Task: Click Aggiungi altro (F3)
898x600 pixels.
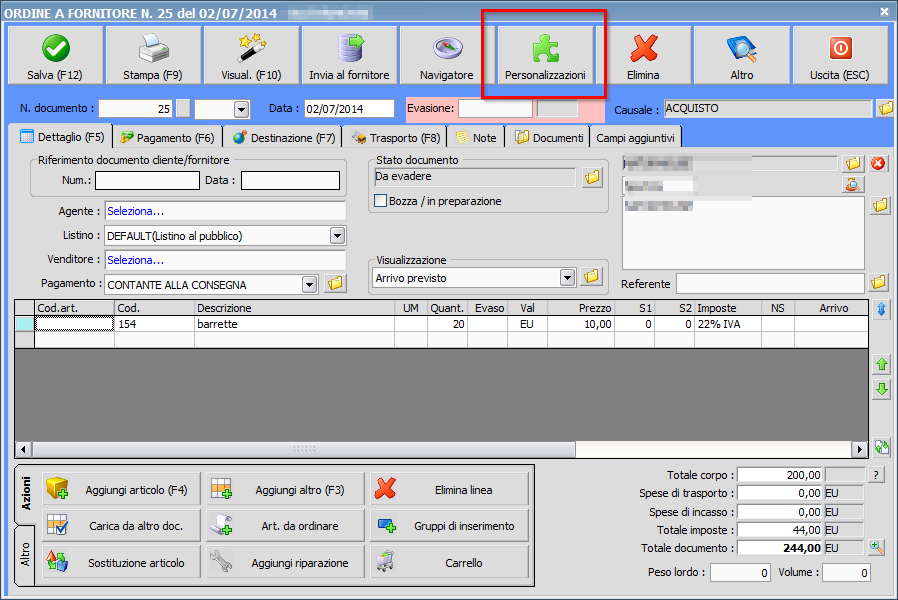Action: click(285, 490)
